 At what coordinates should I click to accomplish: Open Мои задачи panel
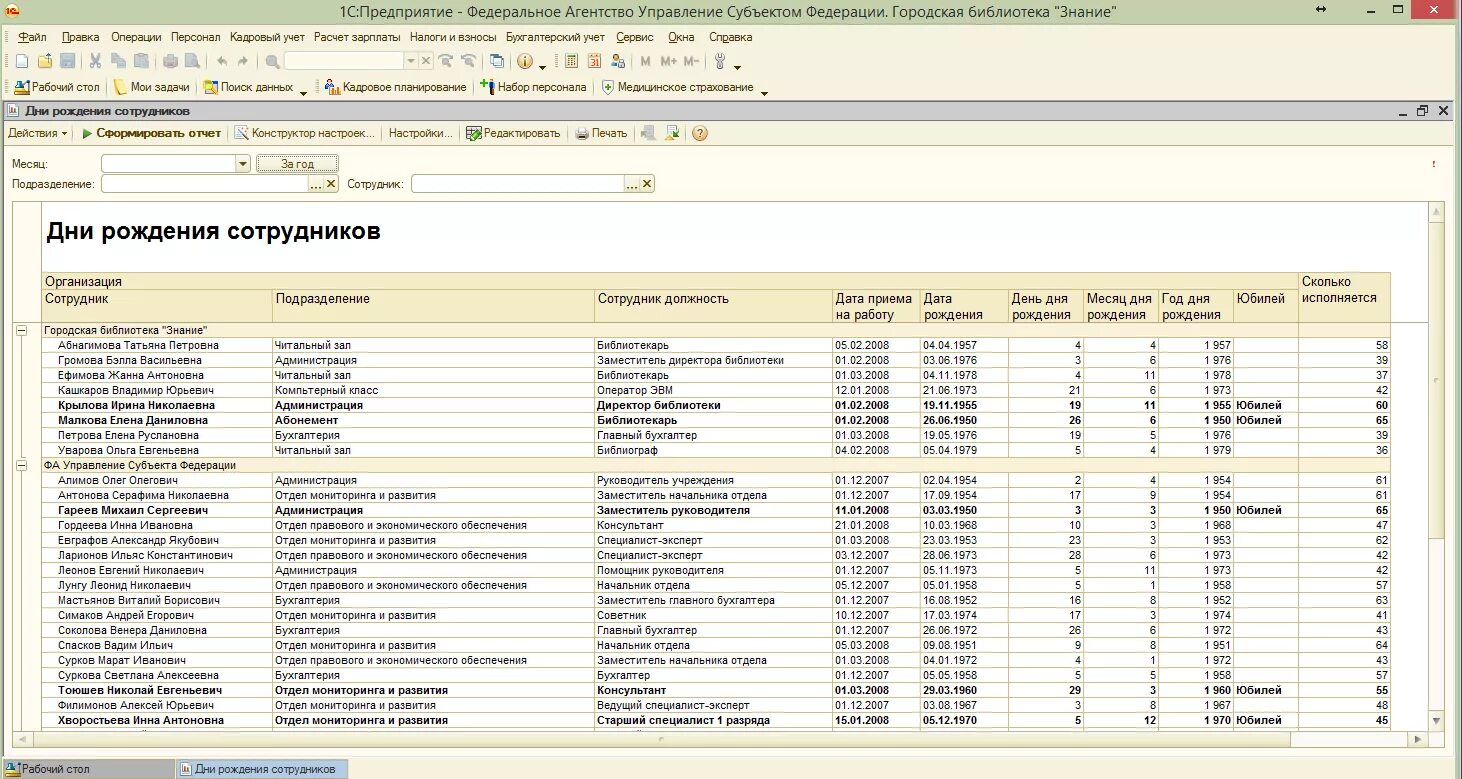click(x=151, y=87)
